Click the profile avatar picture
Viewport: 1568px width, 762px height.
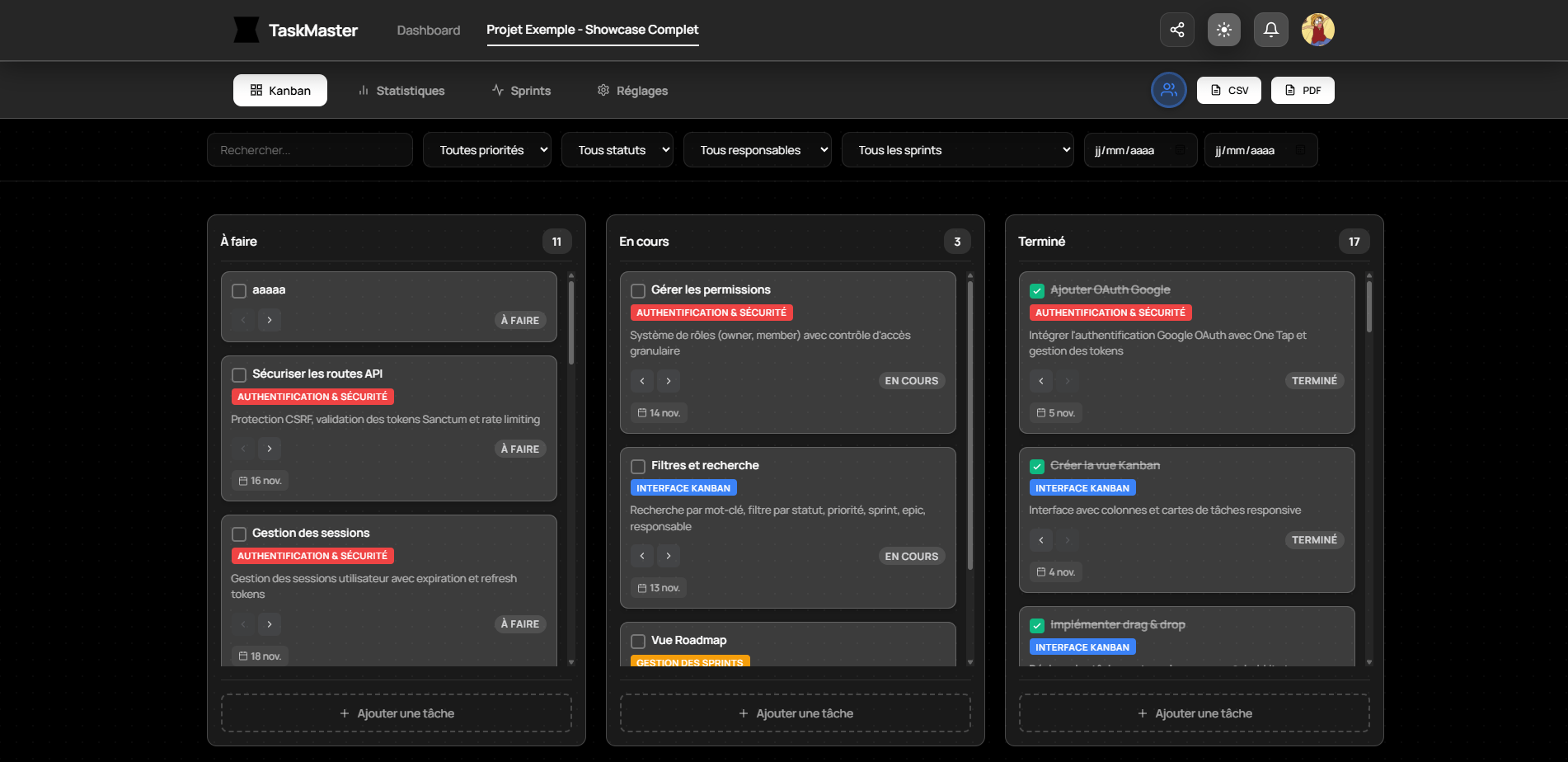pyautogui.click(x=1317, y=29)
